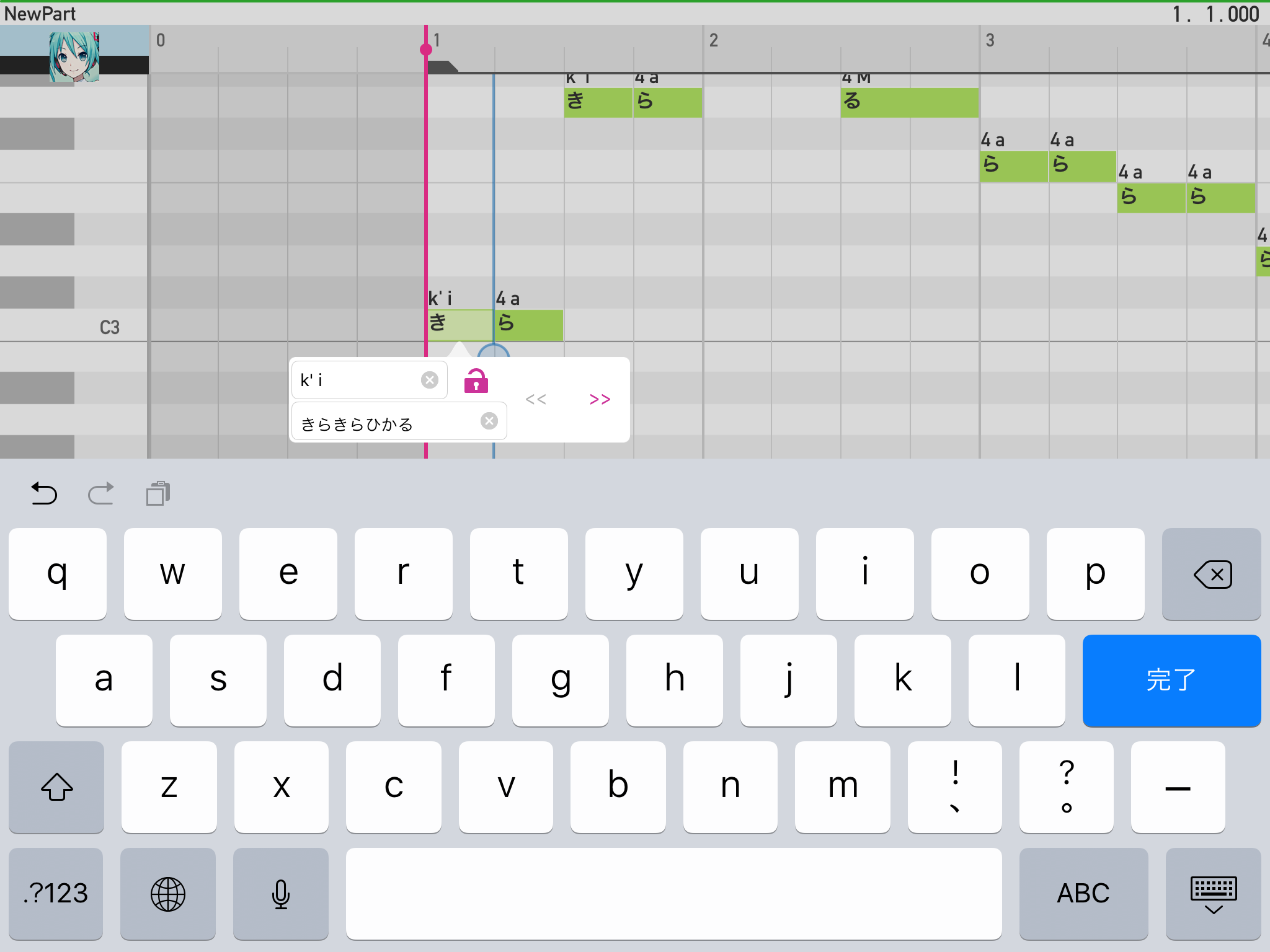Focus the きらきらひかる lyric input field

(x=399, y=422)
